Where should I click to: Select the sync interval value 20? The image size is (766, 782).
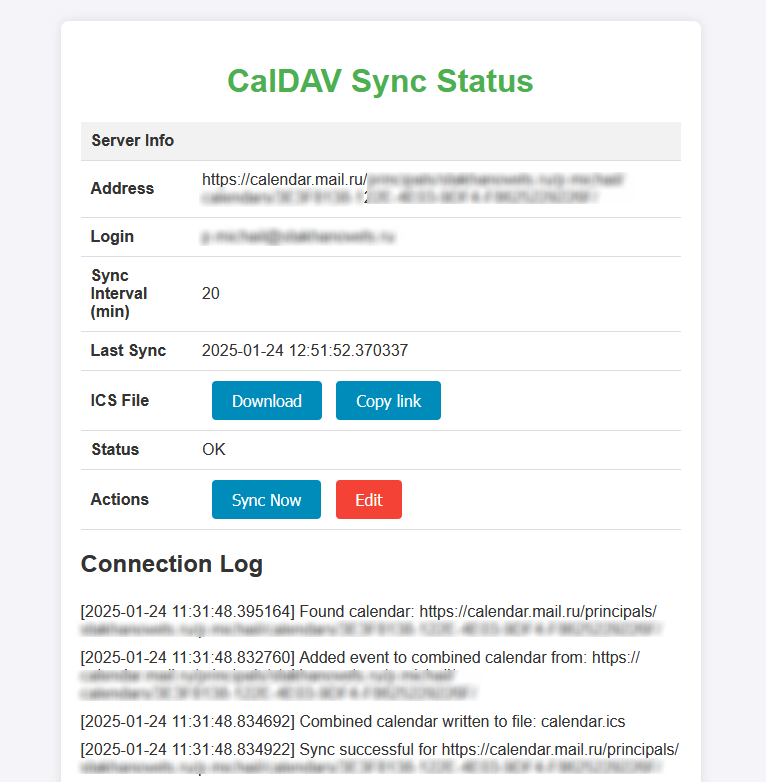(211, 294)
